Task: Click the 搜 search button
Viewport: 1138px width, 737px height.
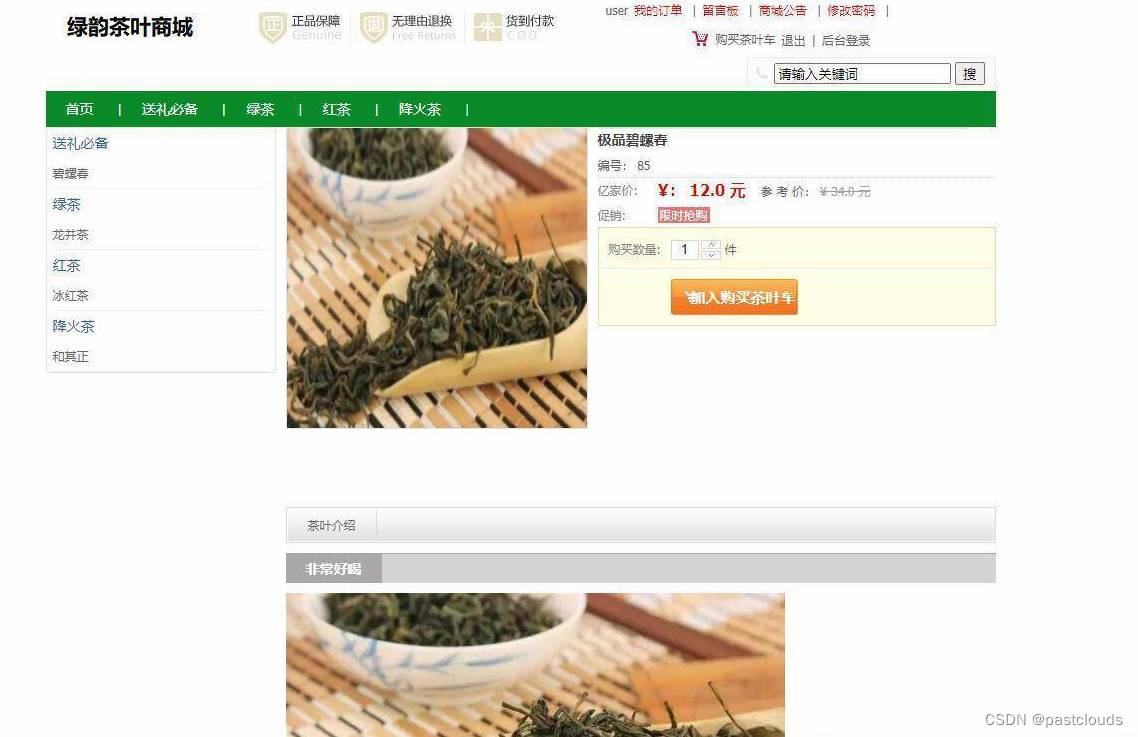Action: tap(970, 73)
